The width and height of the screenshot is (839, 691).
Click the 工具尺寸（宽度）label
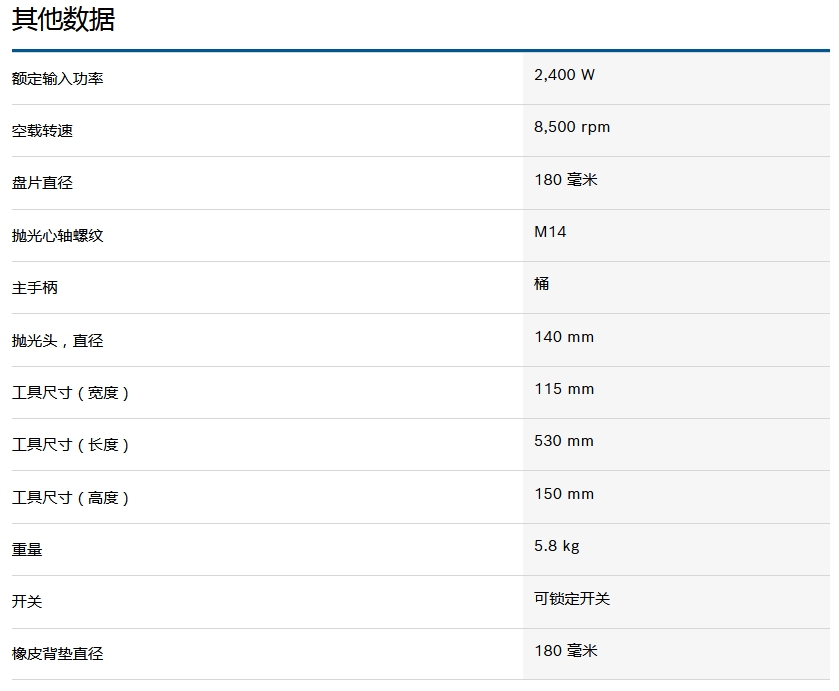point(71,393)
